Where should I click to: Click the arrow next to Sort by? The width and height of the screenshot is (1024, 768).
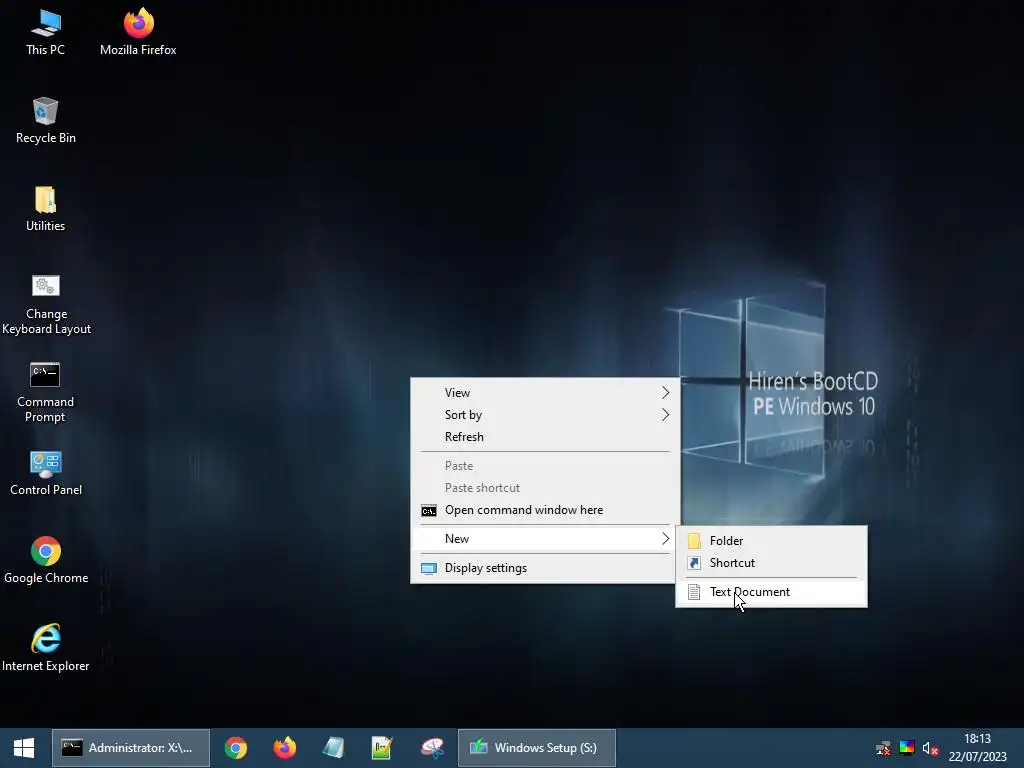665,415
